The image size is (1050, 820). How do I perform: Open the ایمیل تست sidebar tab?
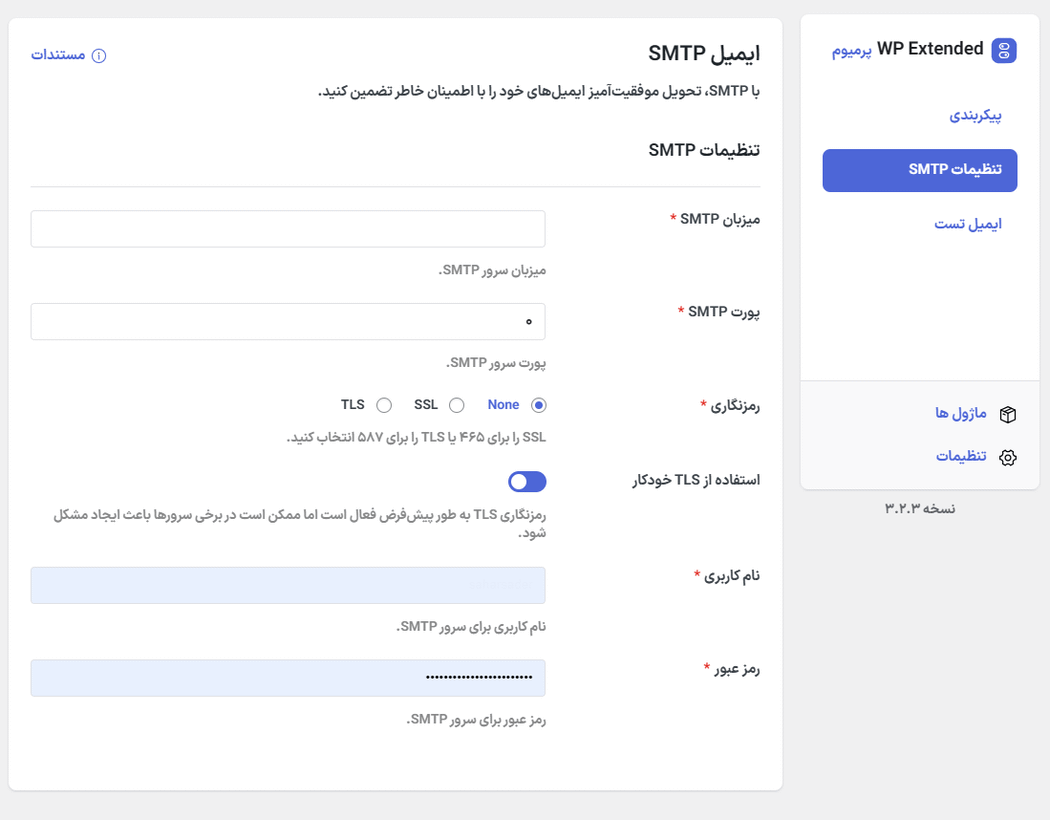point(967,224)
